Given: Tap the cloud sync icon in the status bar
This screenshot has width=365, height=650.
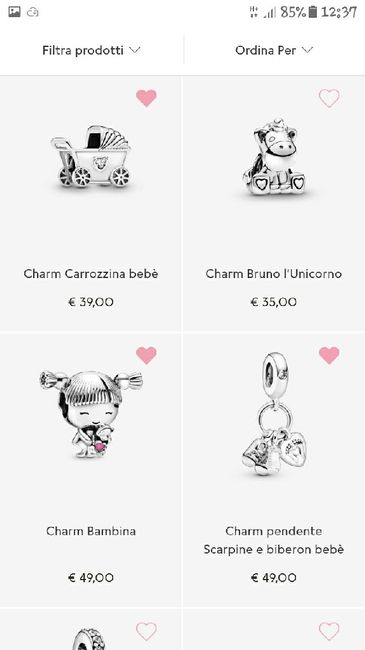Looking at the screenshot, I should tap(33, 12).
